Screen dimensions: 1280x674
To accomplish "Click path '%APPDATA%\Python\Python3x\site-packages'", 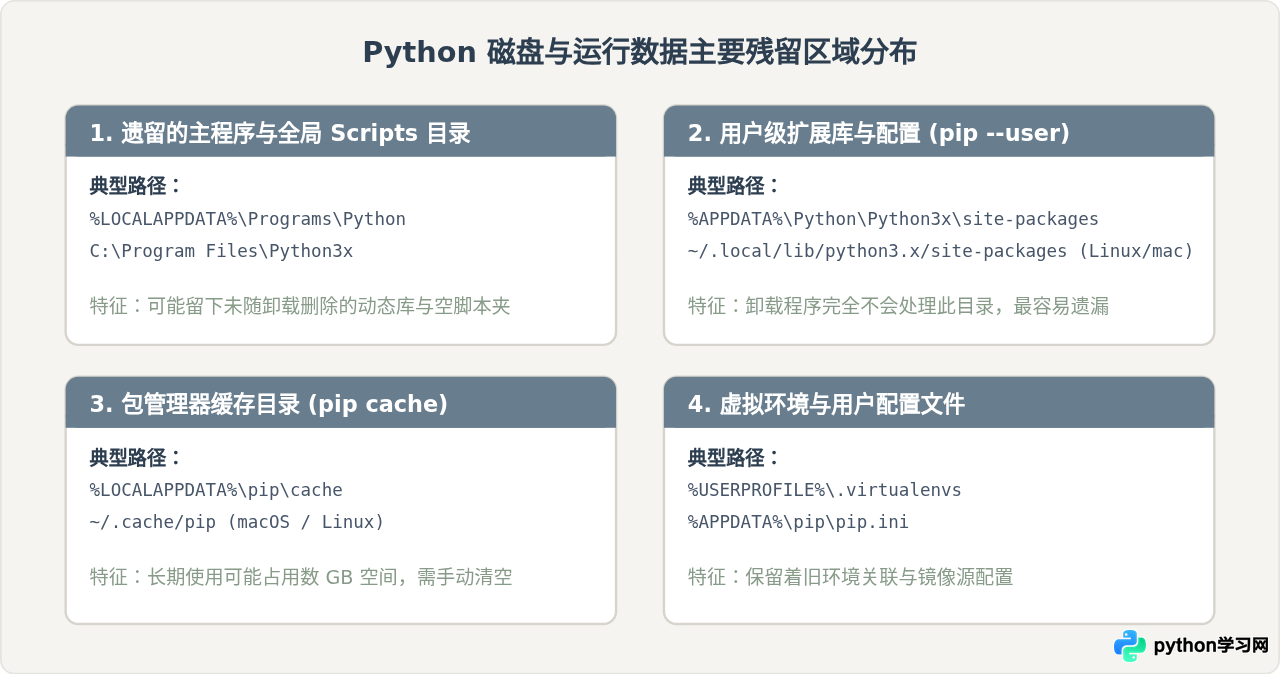I will coord(893,219).
